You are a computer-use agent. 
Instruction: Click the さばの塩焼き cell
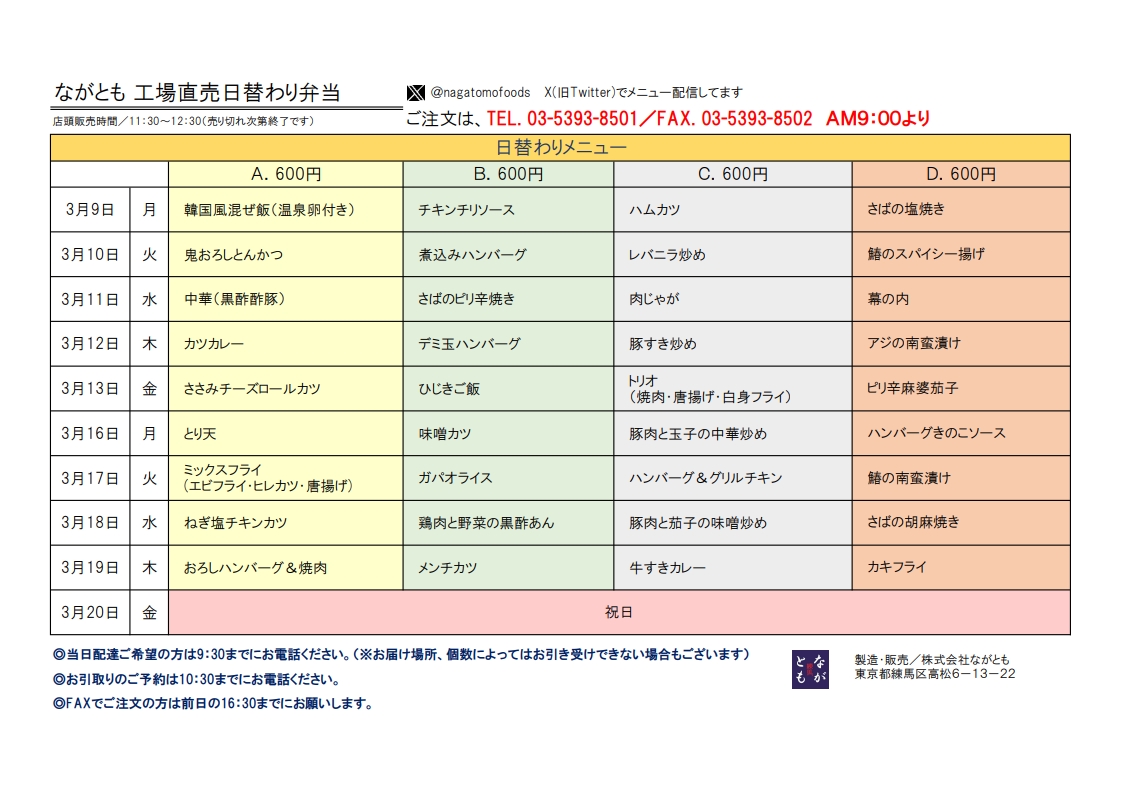(x=961, y=210)
